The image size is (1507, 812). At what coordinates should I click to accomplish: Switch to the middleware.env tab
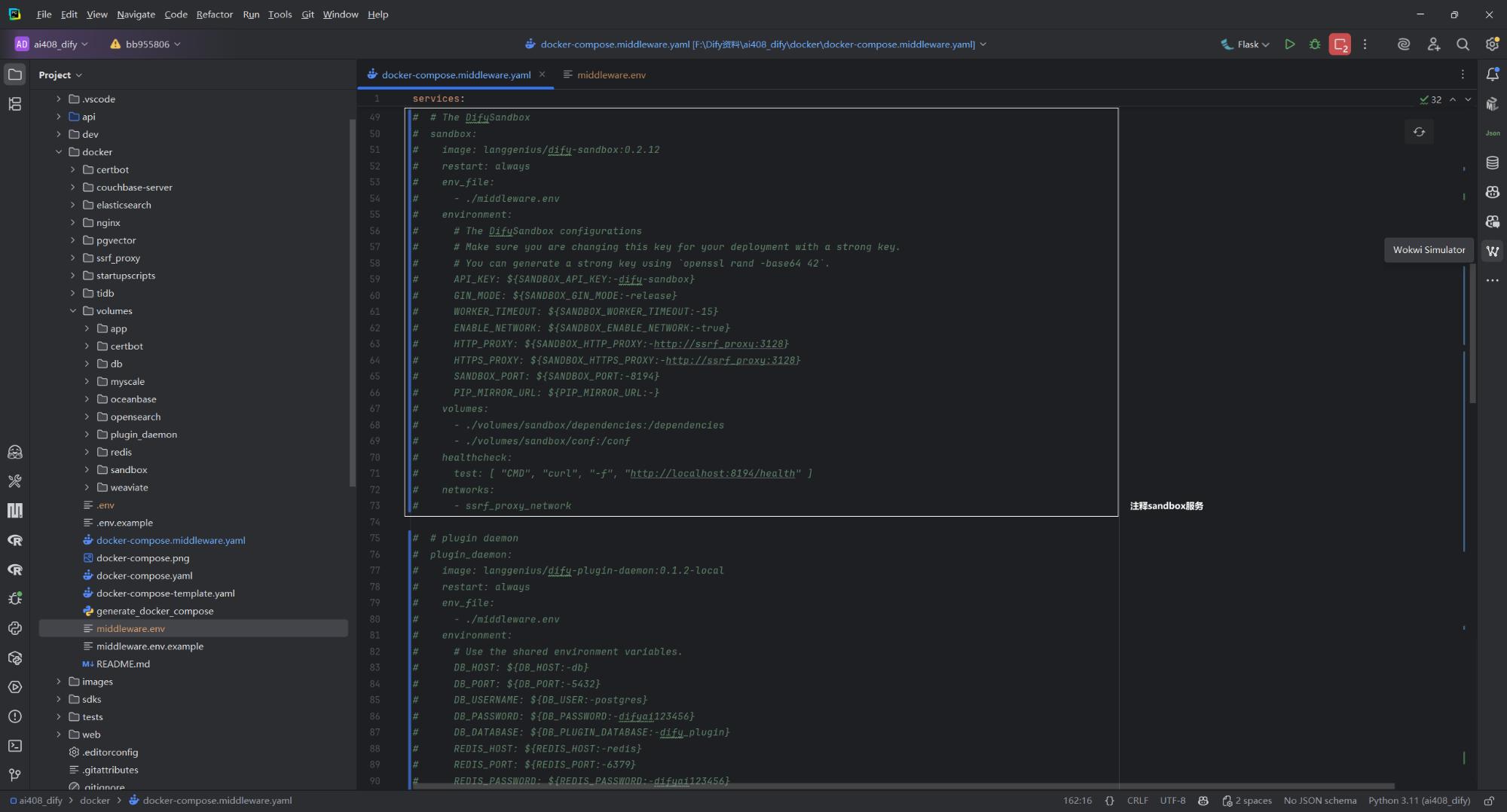[610, 75]
